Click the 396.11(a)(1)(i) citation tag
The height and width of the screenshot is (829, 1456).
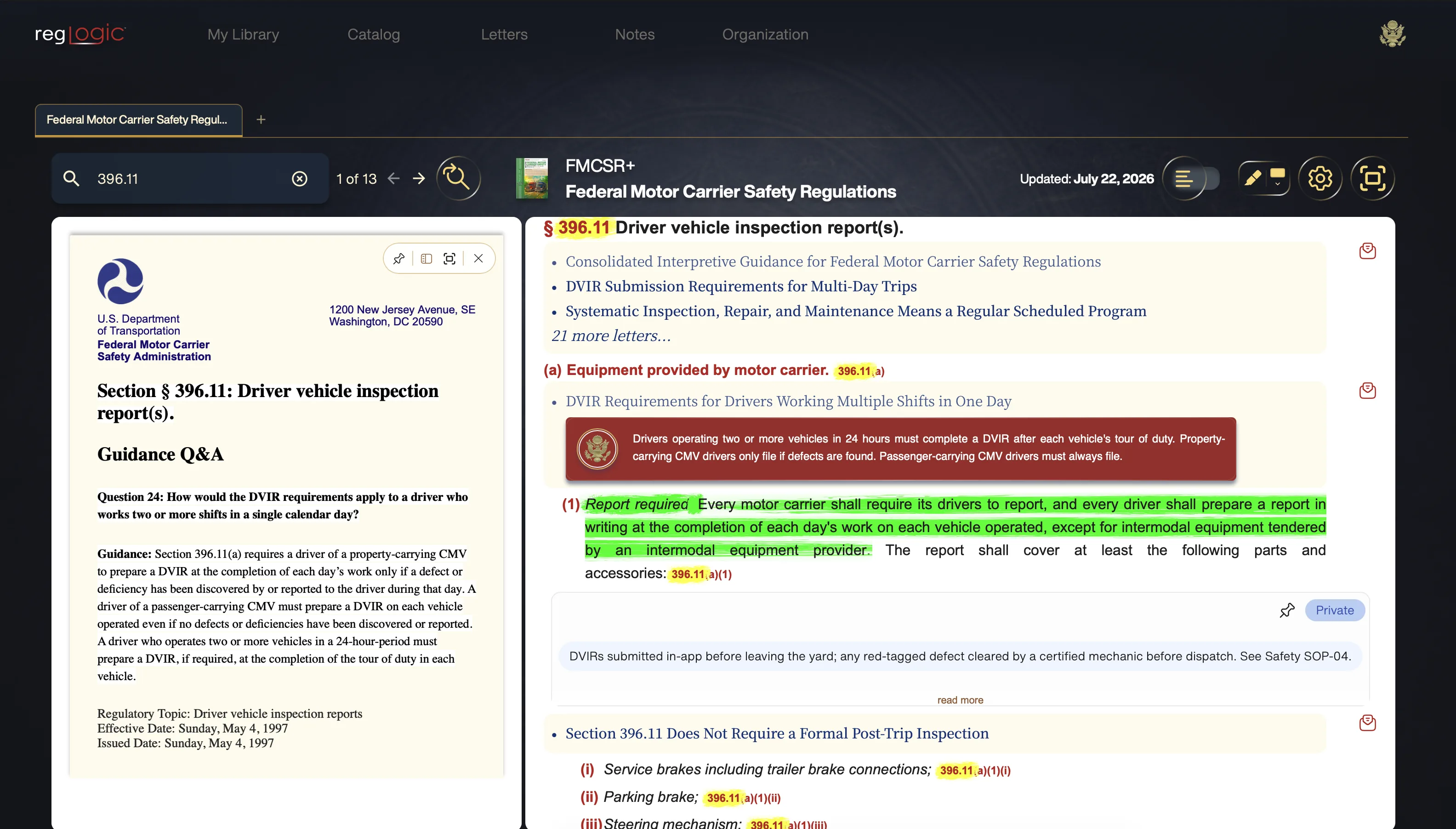975,770
